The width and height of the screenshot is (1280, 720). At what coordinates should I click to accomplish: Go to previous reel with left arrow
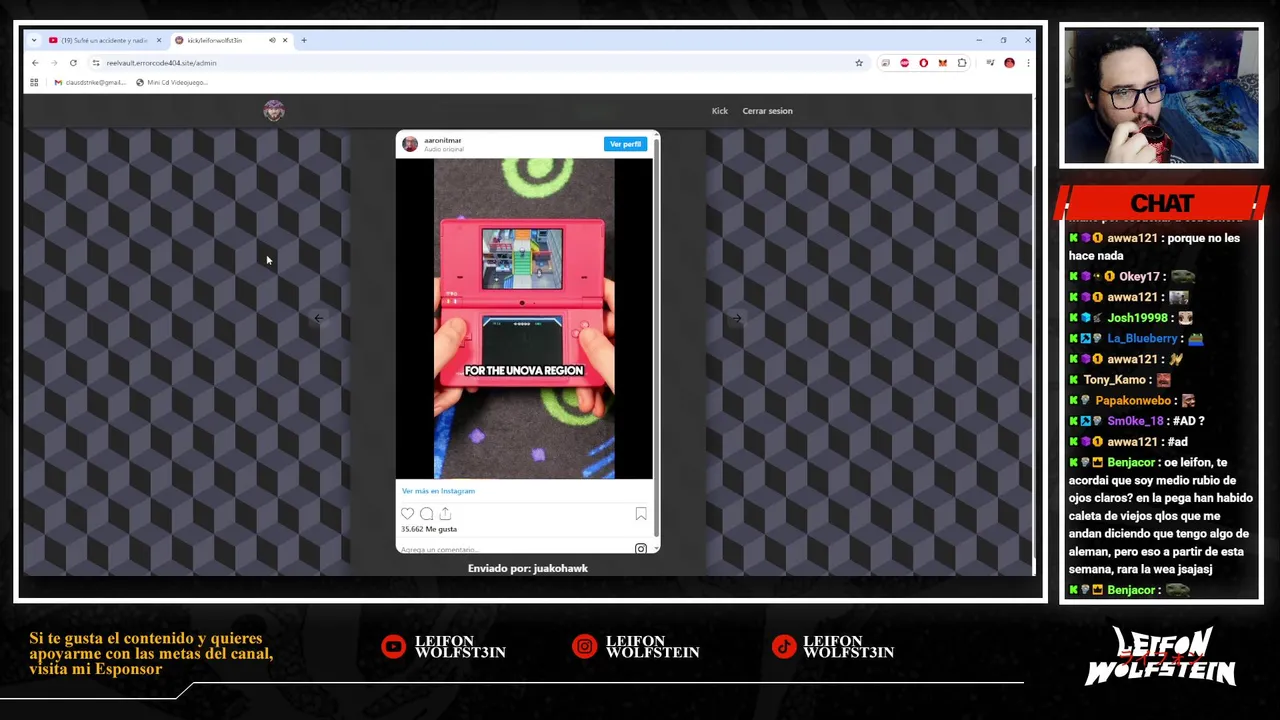point(318,318)
